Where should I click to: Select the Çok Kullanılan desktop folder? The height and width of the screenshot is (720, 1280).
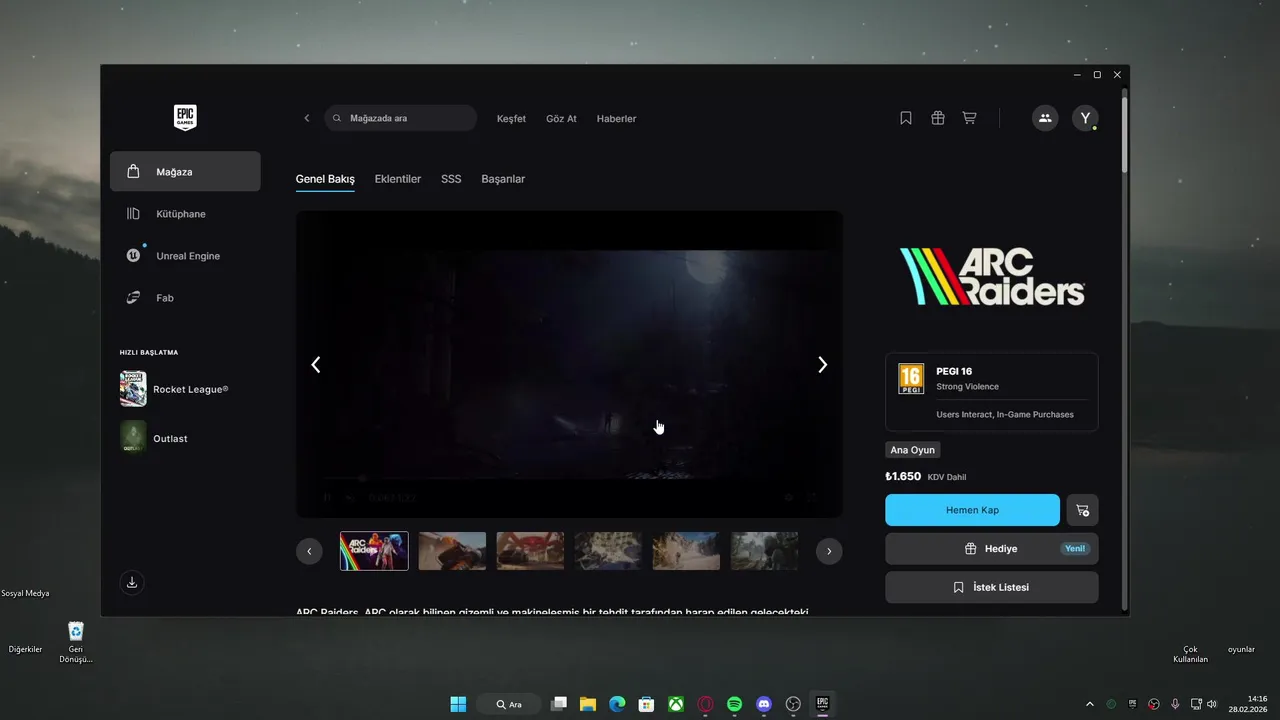tap(1191, 654)
